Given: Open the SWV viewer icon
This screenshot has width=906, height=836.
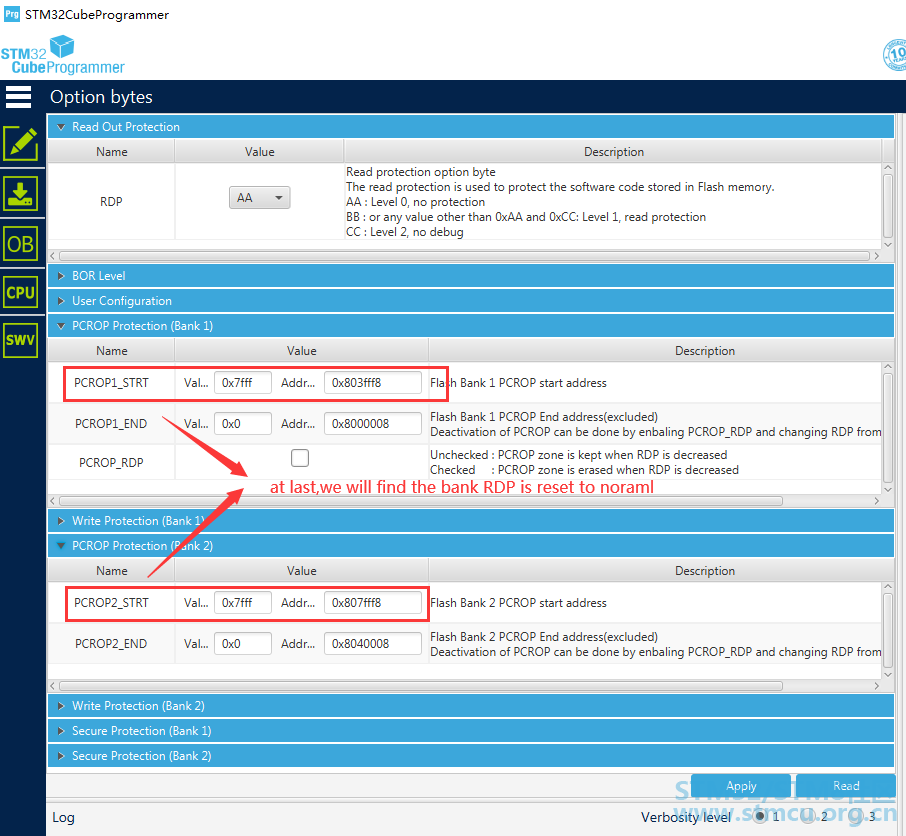Looking at the screenshot, I should point(21,340).
